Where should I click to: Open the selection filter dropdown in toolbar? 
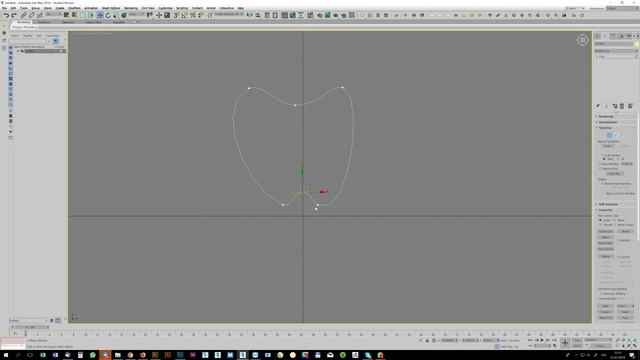point(53,15)
